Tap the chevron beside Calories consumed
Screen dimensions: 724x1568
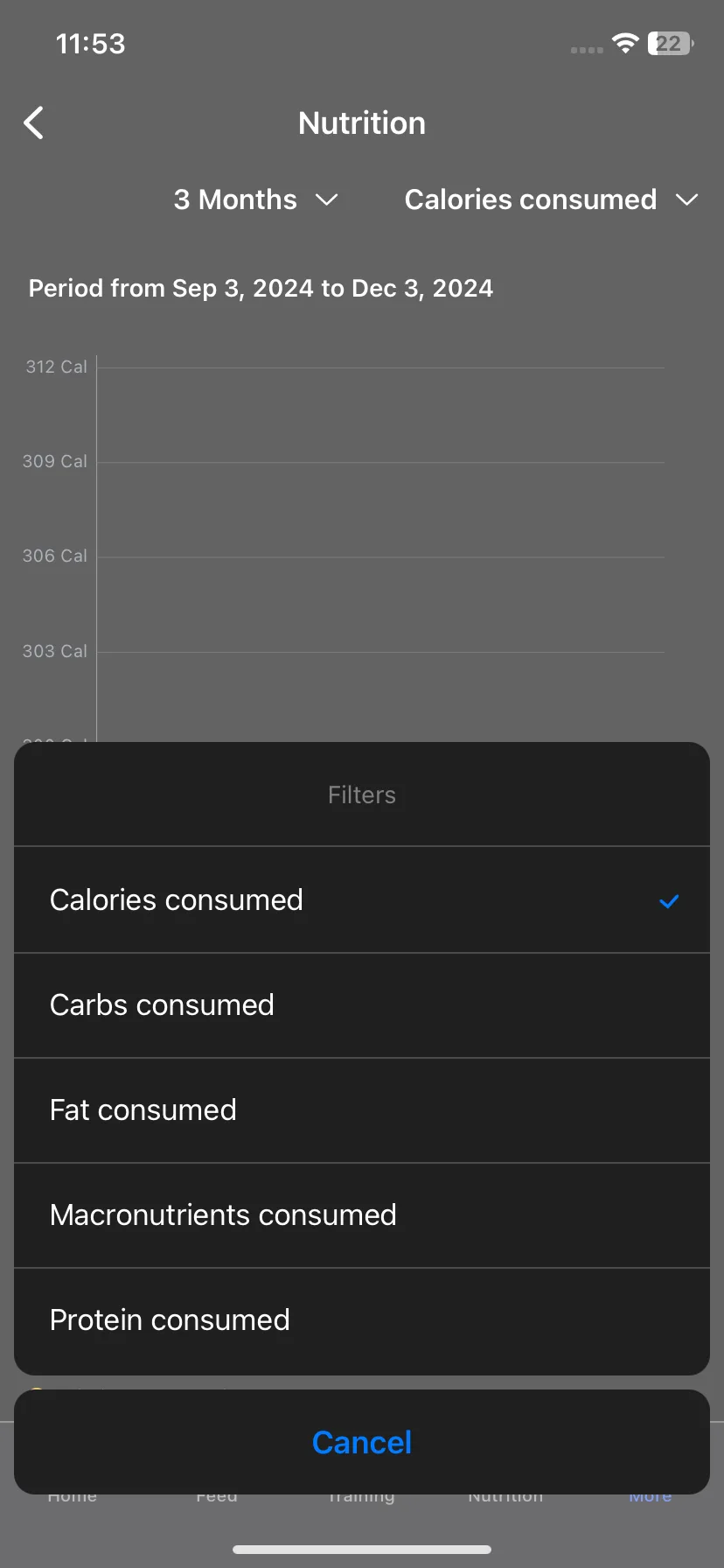[687, 200]
